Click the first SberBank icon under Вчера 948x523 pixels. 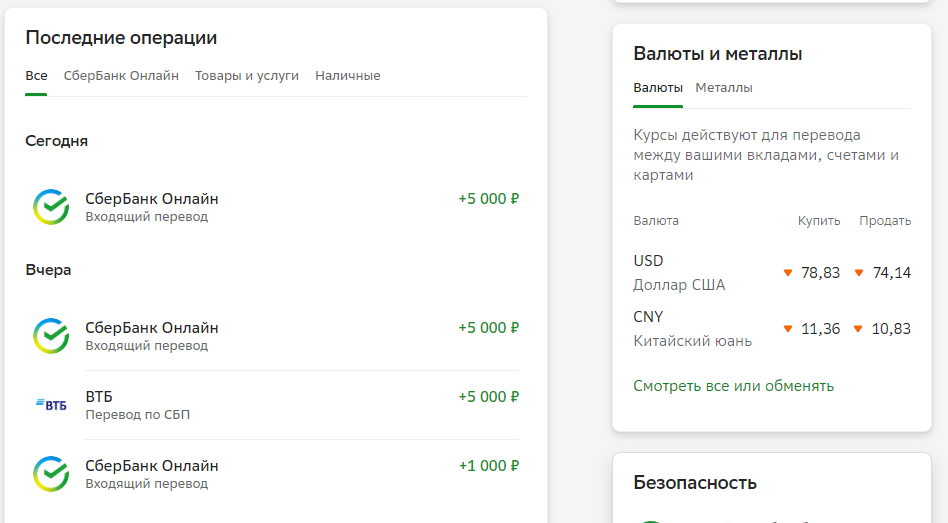point(51,336)
